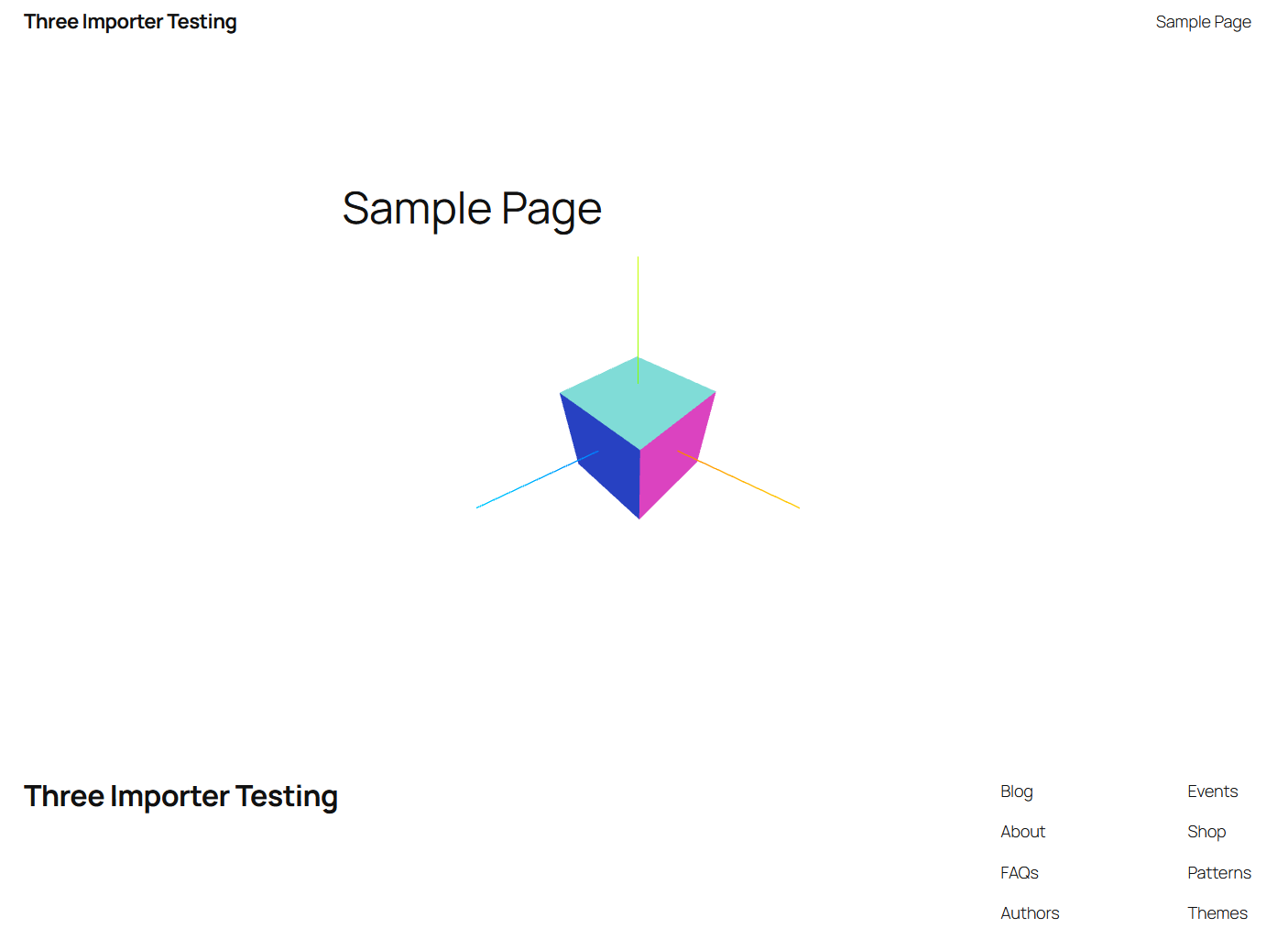Click the "Sample Page" page heading
The image size is (1288, 928).
point(472,208)
